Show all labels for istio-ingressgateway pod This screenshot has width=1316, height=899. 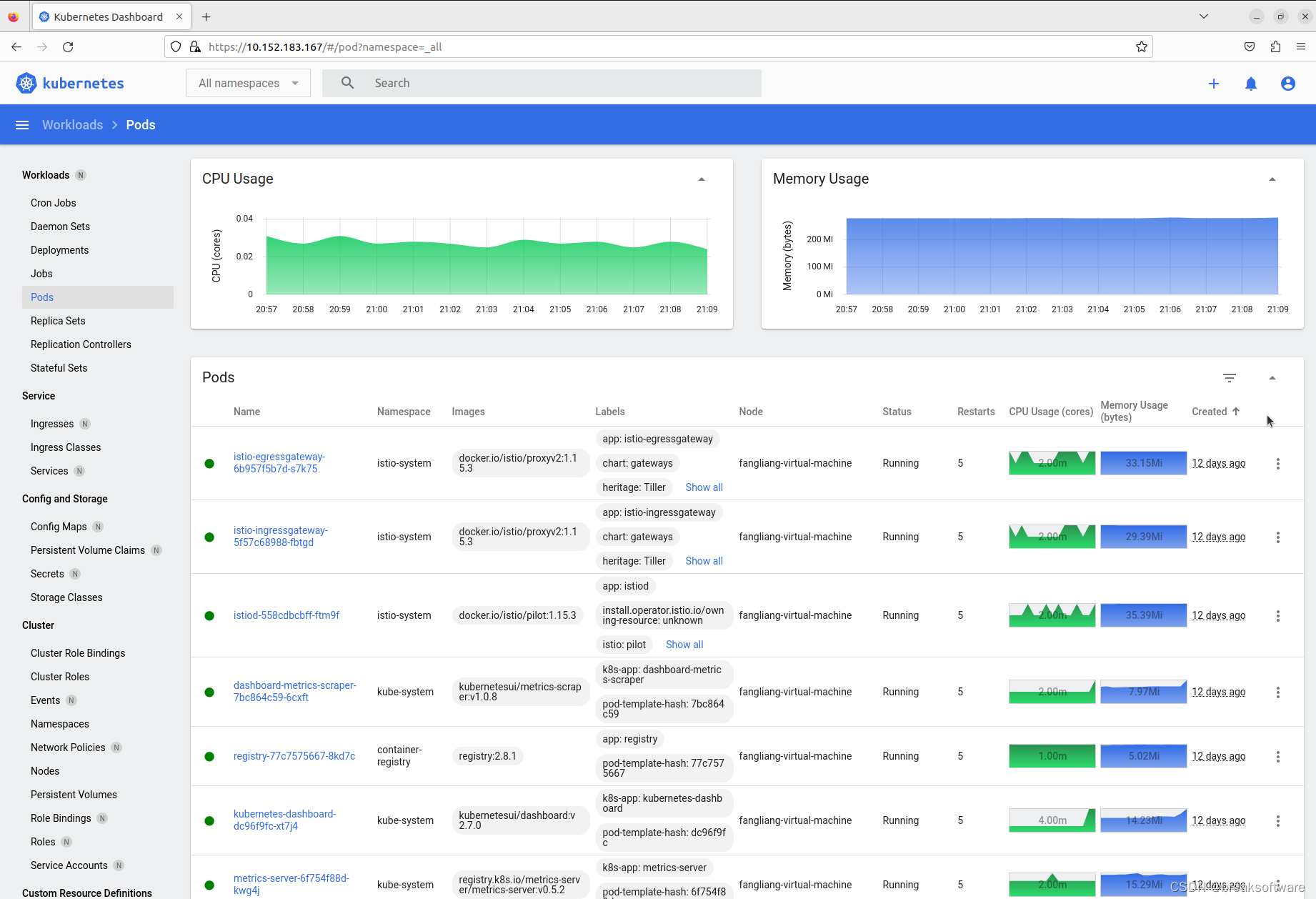[x=704, y=561]
